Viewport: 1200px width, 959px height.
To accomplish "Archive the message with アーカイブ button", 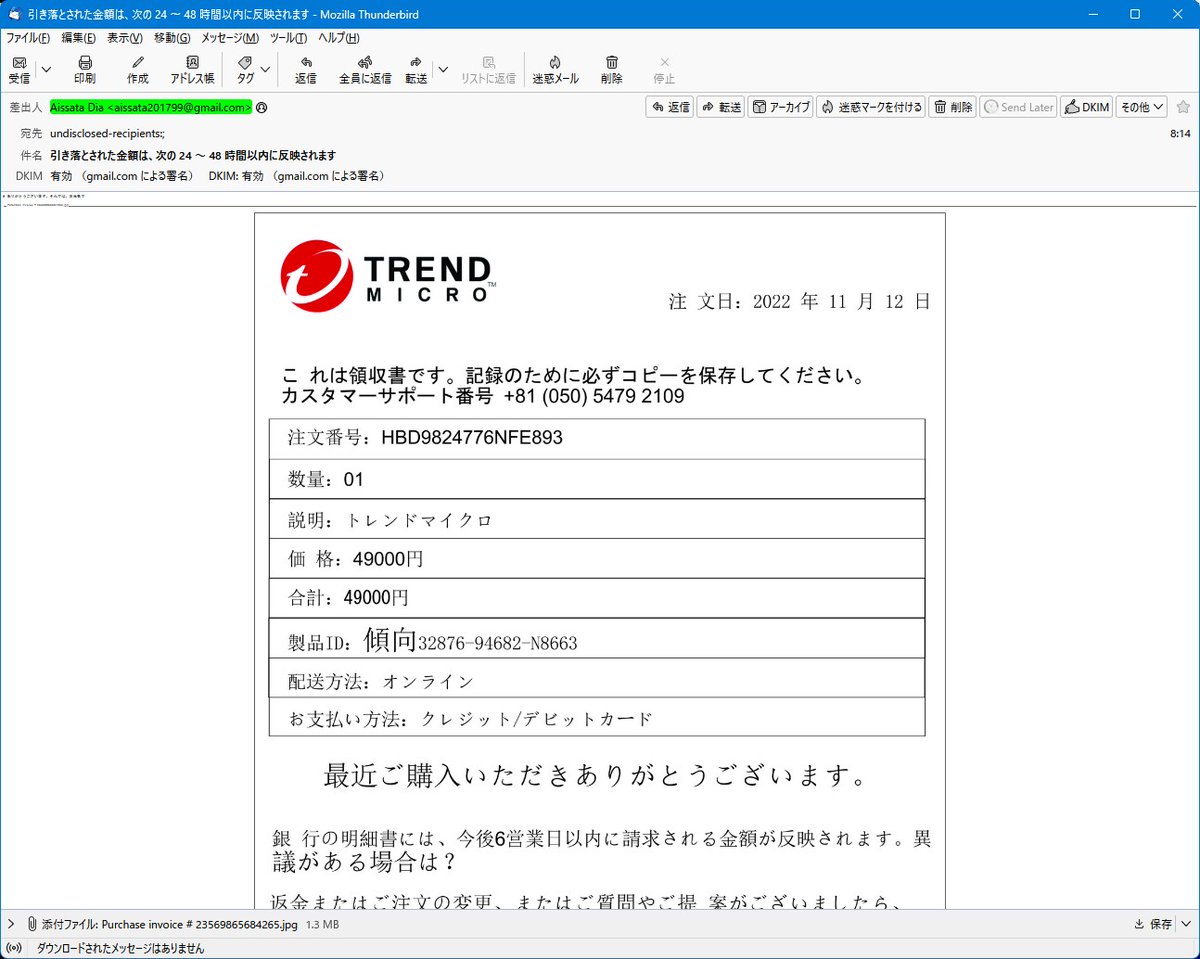I will (780, 106).
